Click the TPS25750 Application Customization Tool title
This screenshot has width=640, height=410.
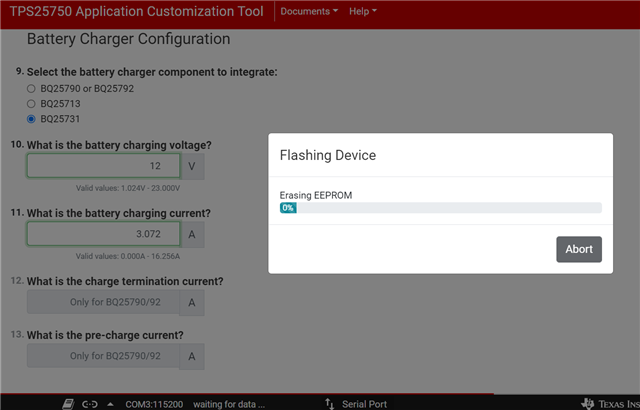coord(136,11)
